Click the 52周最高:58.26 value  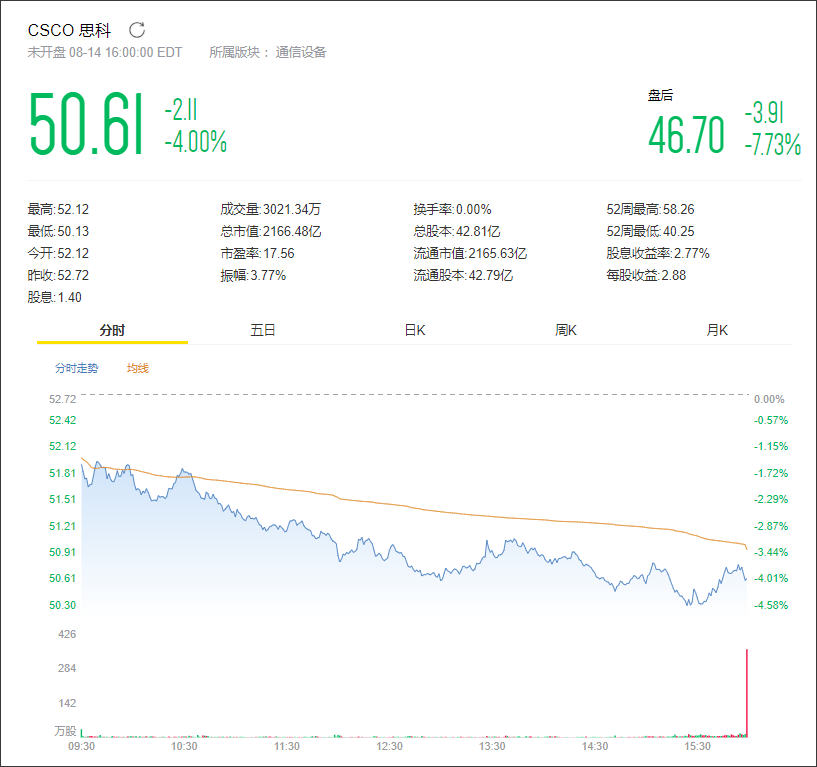(x=650, y=209)
